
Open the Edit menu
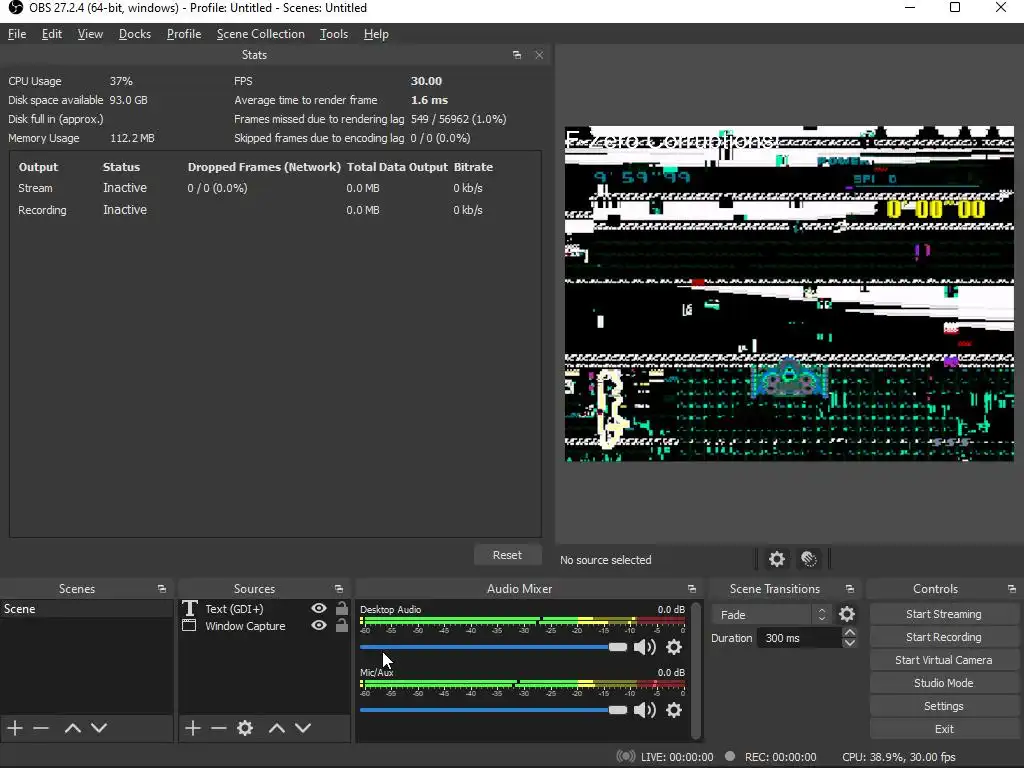click(x=52, y=34)
